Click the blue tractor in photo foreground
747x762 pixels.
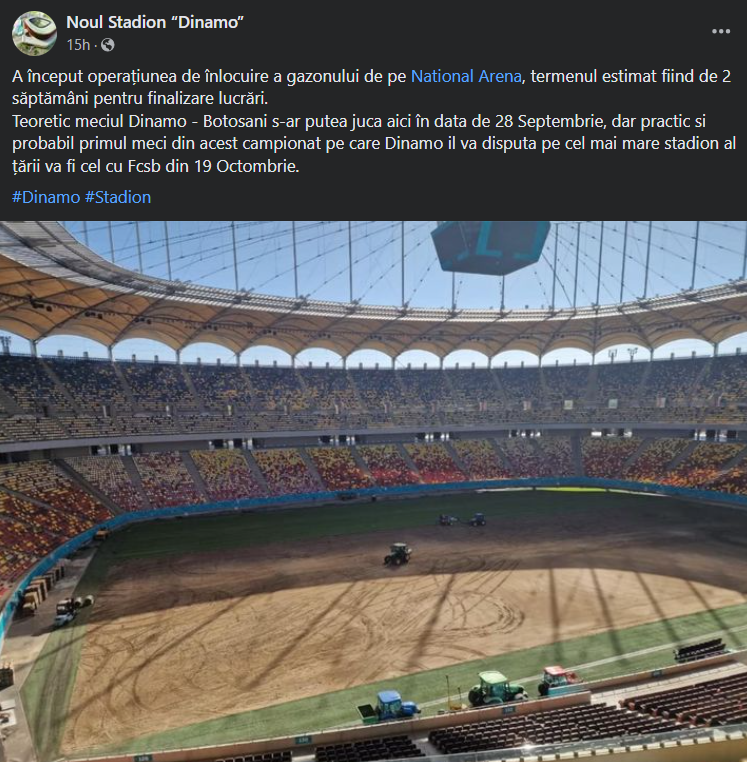[390, 706]
